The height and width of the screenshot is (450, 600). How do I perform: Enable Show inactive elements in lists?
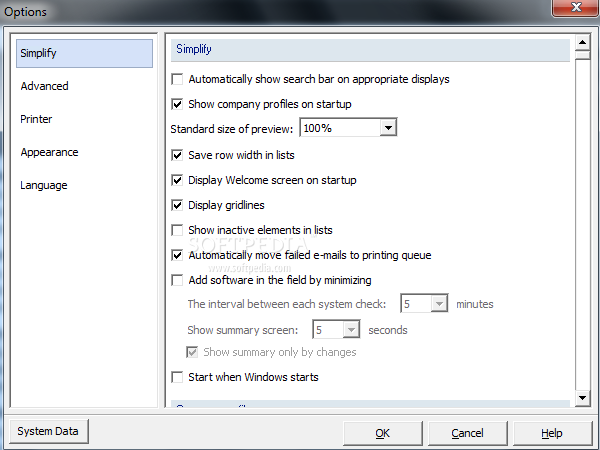point(177,230)
